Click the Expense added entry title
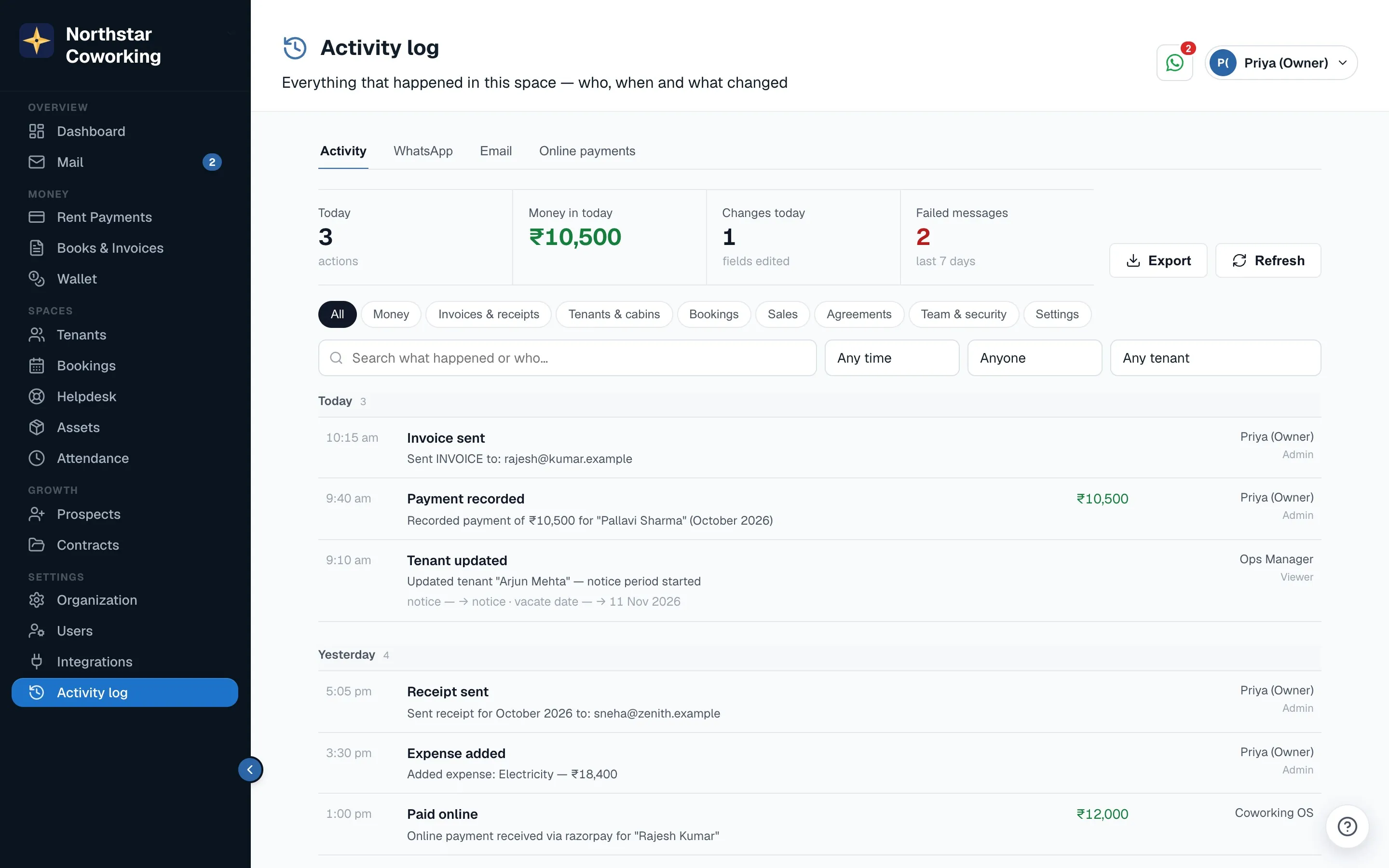This screenshot has height=868, width=1389. (456, 753)
